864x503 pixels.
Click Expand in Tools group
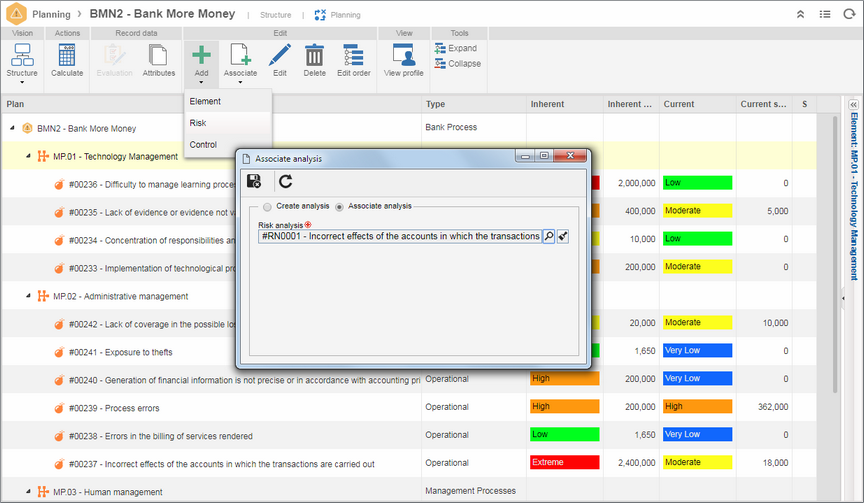tap(456, 48)
